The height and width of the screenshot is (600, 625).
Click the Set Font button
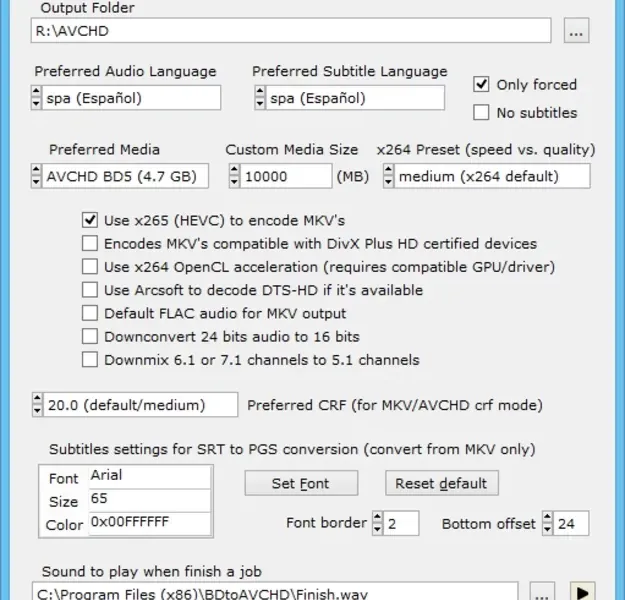pos(300,483)
